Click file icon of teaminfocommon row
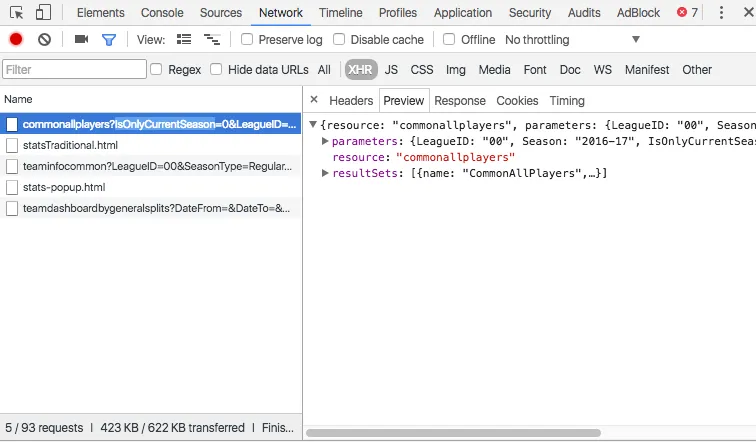This screenshot has height=442, width=756. (12, 166)
